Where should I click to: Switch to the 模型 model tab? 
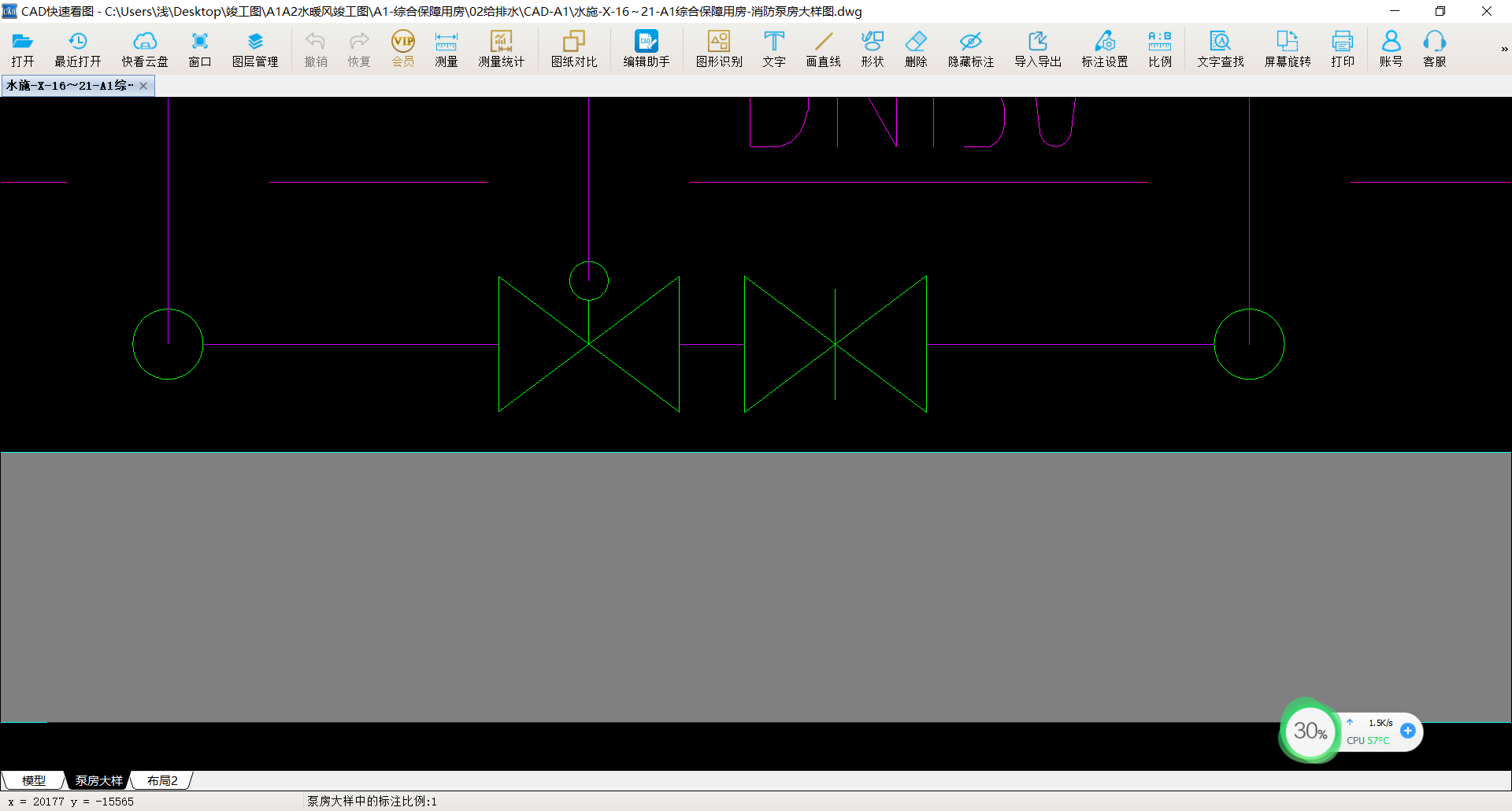[34, 780]
